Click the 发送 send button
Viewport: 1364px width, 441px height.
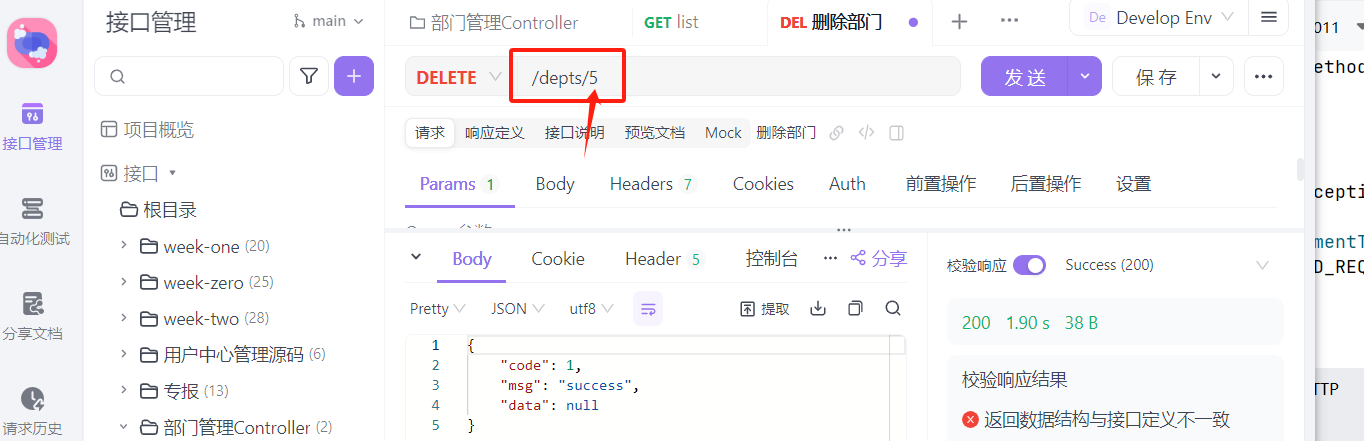[x=1025, y=77]
